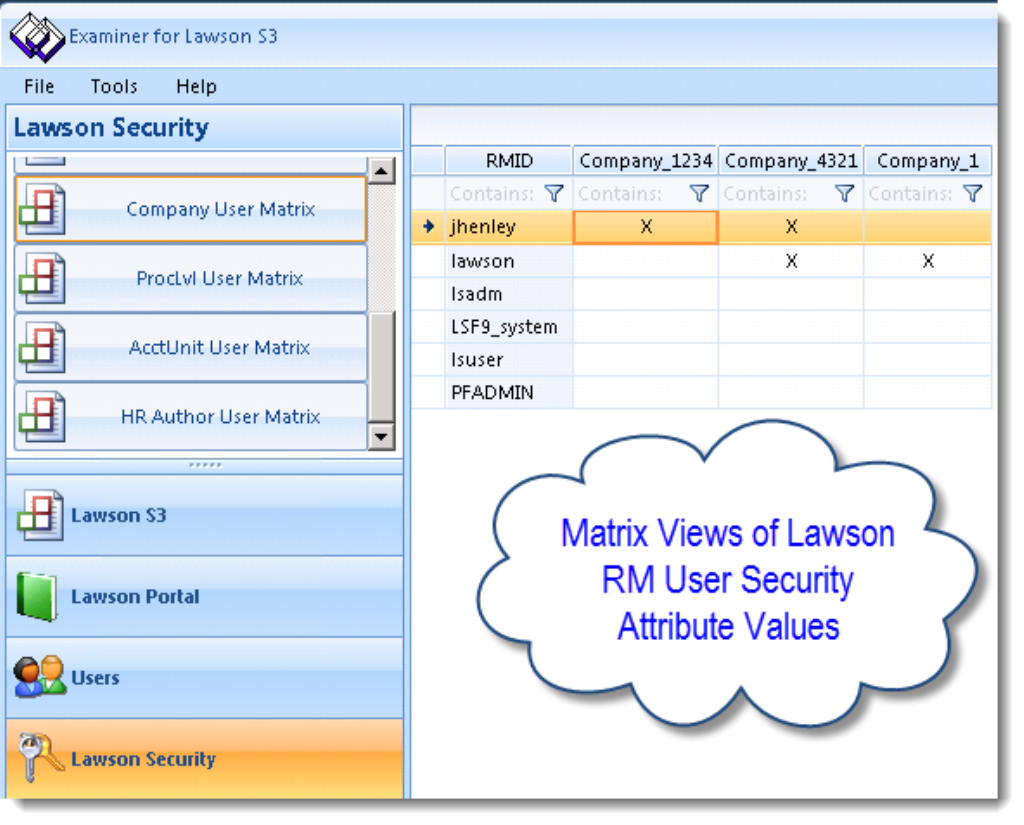The width and height of the screenshot is (1024, 825).
Task: Click the X cell for lawson Company_1
Action: [x=927, y=261]
